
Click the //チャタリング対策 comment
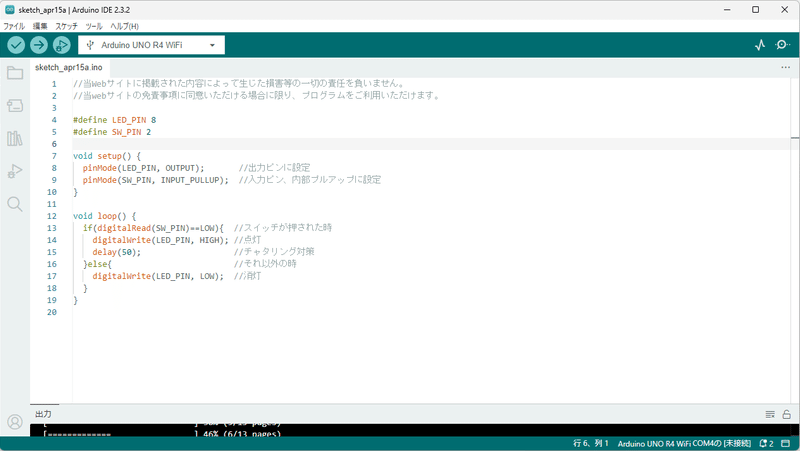pyautogui.click(x=274, y=252)
